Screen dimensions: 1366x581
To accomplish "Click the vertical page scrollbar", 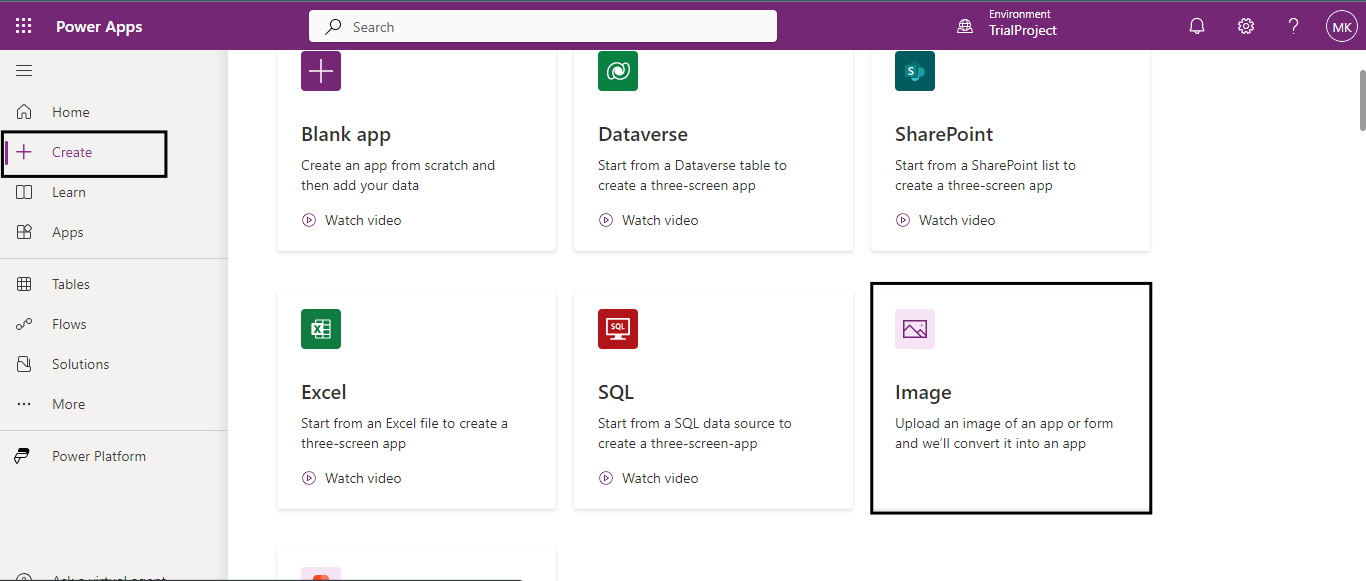I will click(x=1361, y=100).
